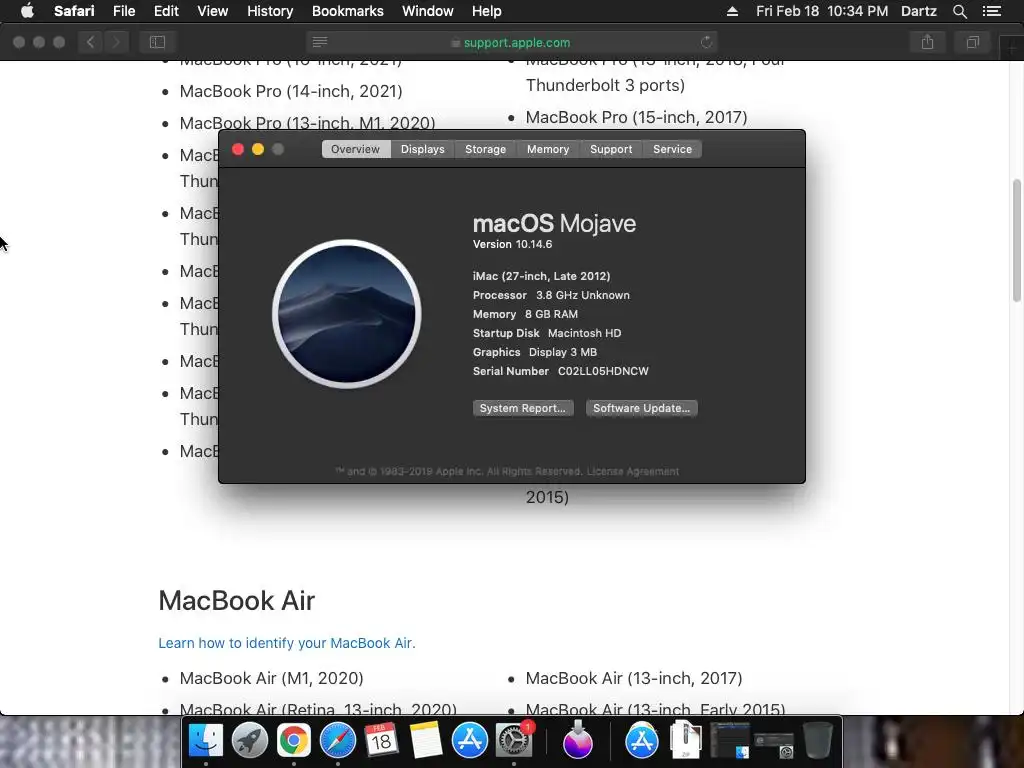
Task: Click the serial number C02LL05HDNCW
Action: point(603,371)
